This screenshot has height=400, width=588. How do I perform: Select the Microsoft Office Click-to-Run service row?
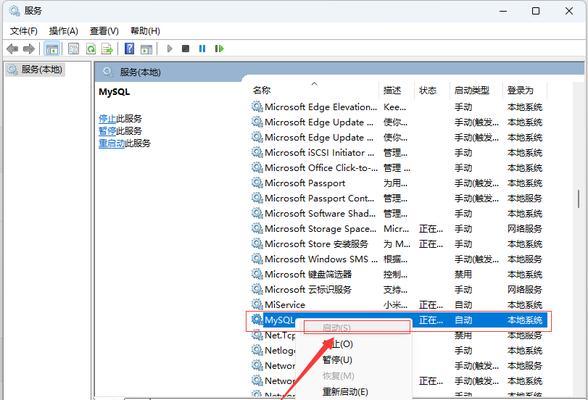coord(398,168)
